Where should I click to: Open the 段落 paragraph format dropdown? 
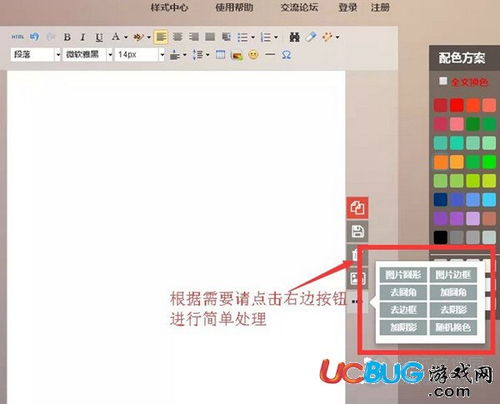(36, 54)
